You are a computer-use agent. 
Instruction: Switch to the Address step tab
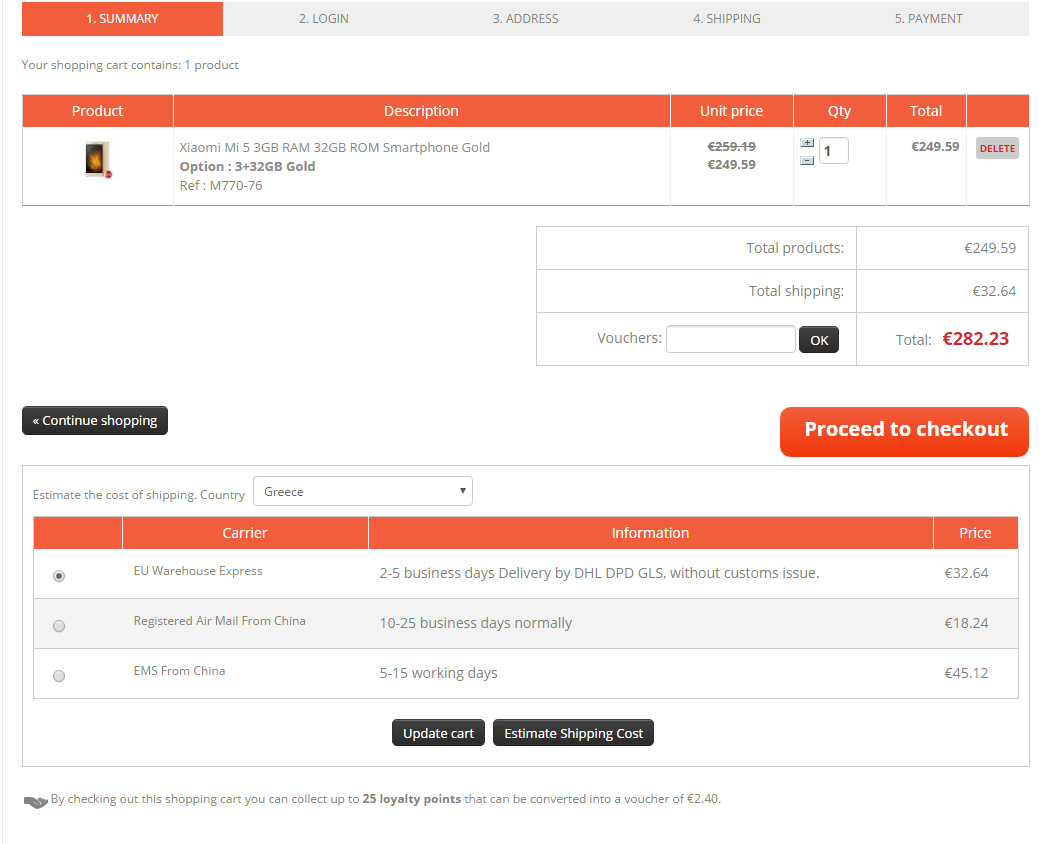(525, 19)
